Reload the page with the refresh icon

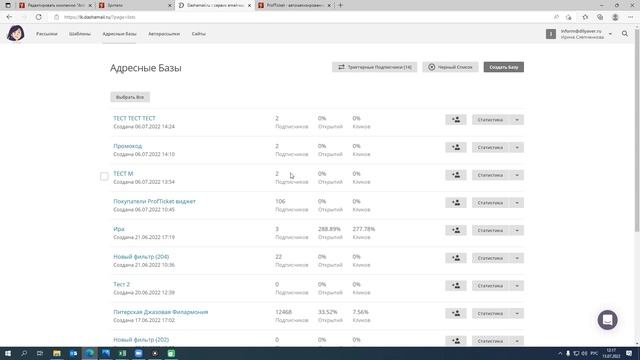click(x=38, y=17)
